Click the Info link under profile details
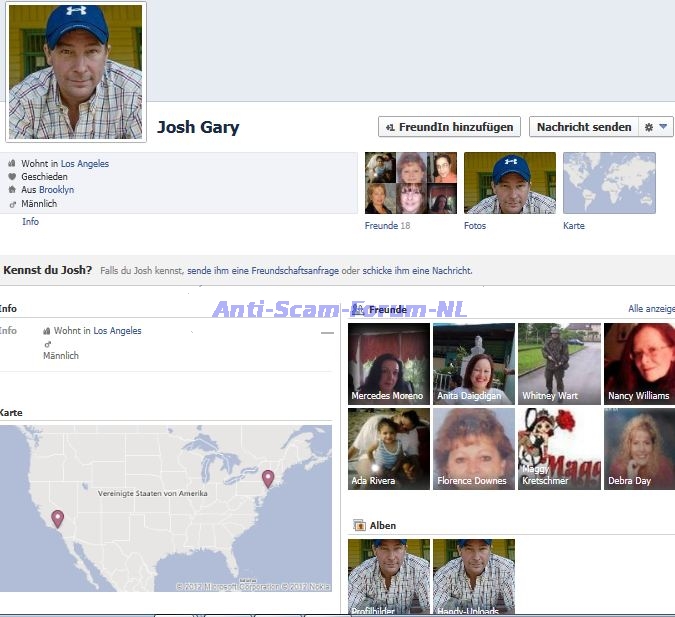The image size is (675, 617). [30, 222]
